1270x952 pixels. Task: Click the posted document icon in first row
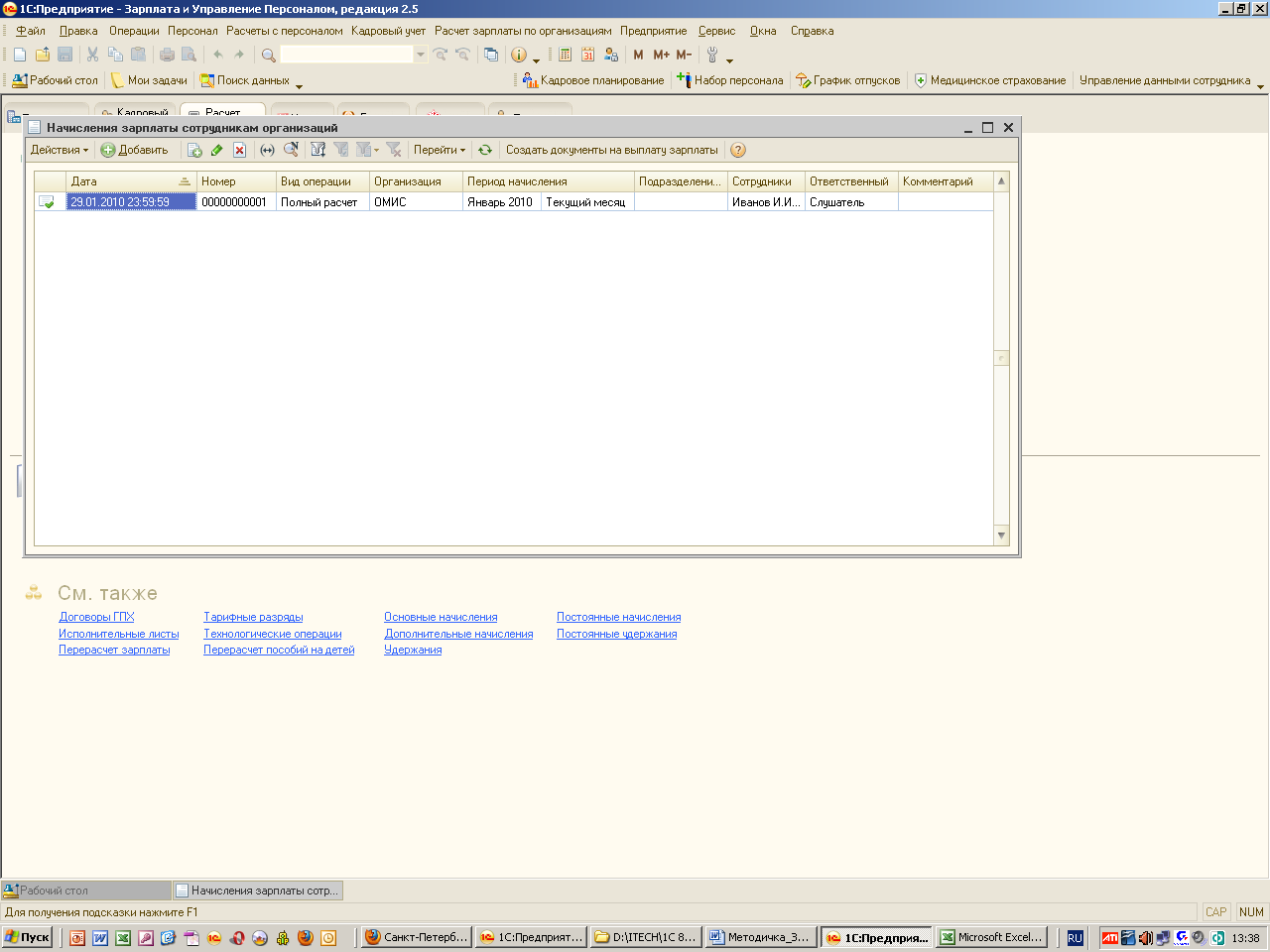point(47,202)
